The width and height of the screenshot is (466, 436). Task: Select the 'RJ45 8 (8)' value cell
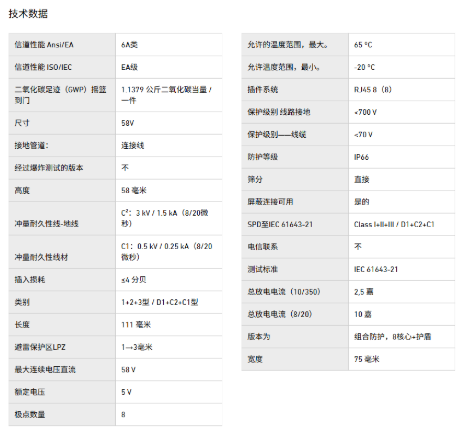tap(402, 90)
